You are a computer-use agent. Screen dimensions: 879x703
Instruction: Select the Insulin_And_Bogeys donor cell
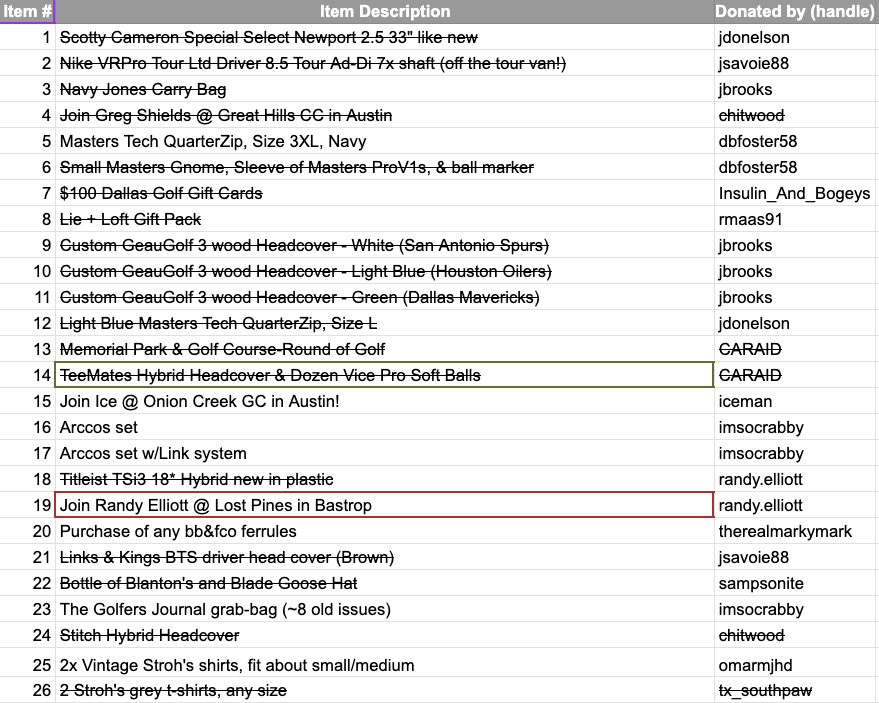pos(797,193)
